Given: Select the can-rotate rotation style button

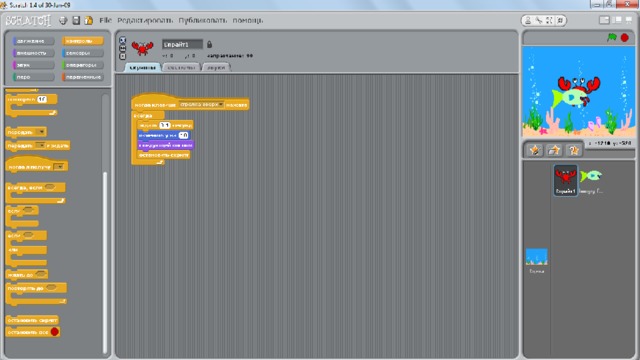Looking at the screenshot, I should (x=122, y=40).
